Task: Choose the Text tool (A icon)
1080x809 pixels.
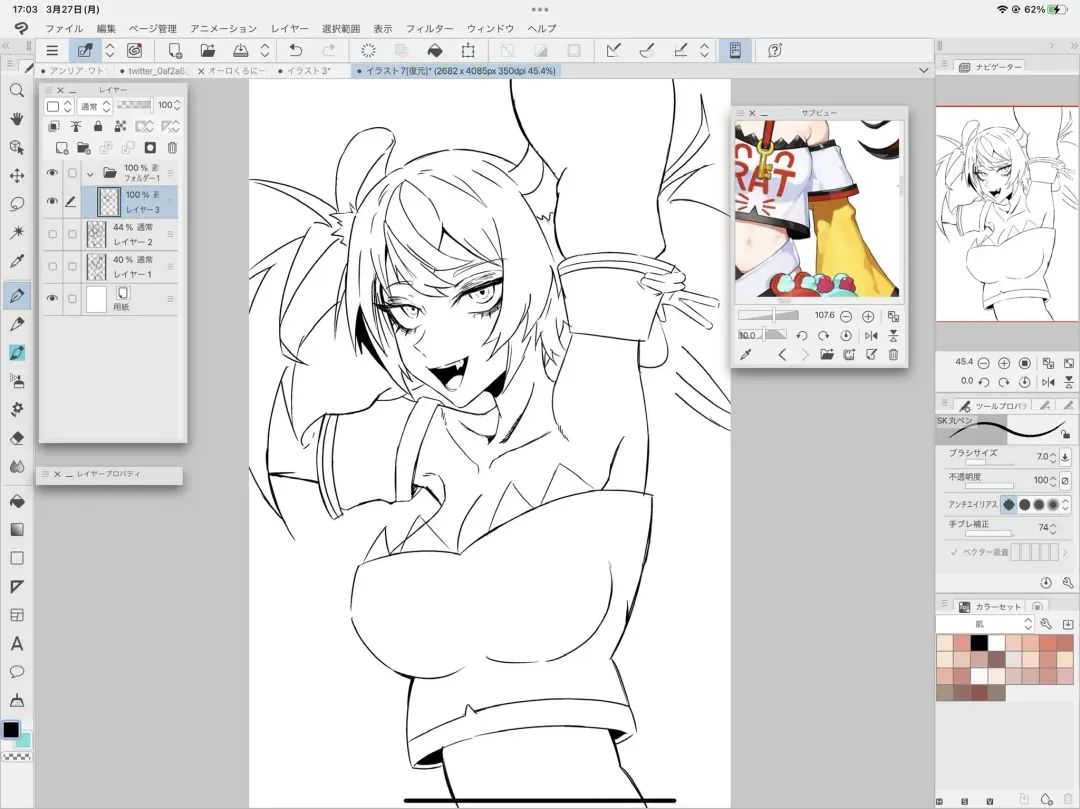Action: (16, 644)
